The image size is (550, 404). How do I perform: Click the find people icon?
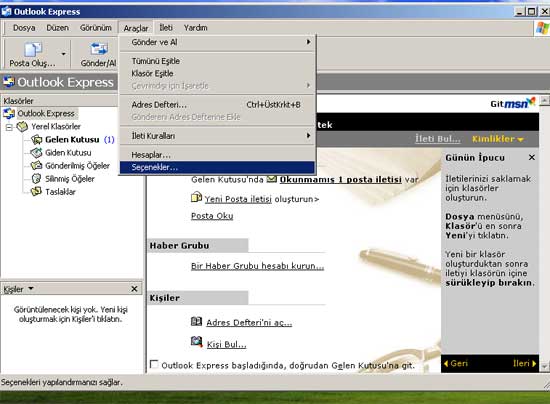(x=196, y=342)
